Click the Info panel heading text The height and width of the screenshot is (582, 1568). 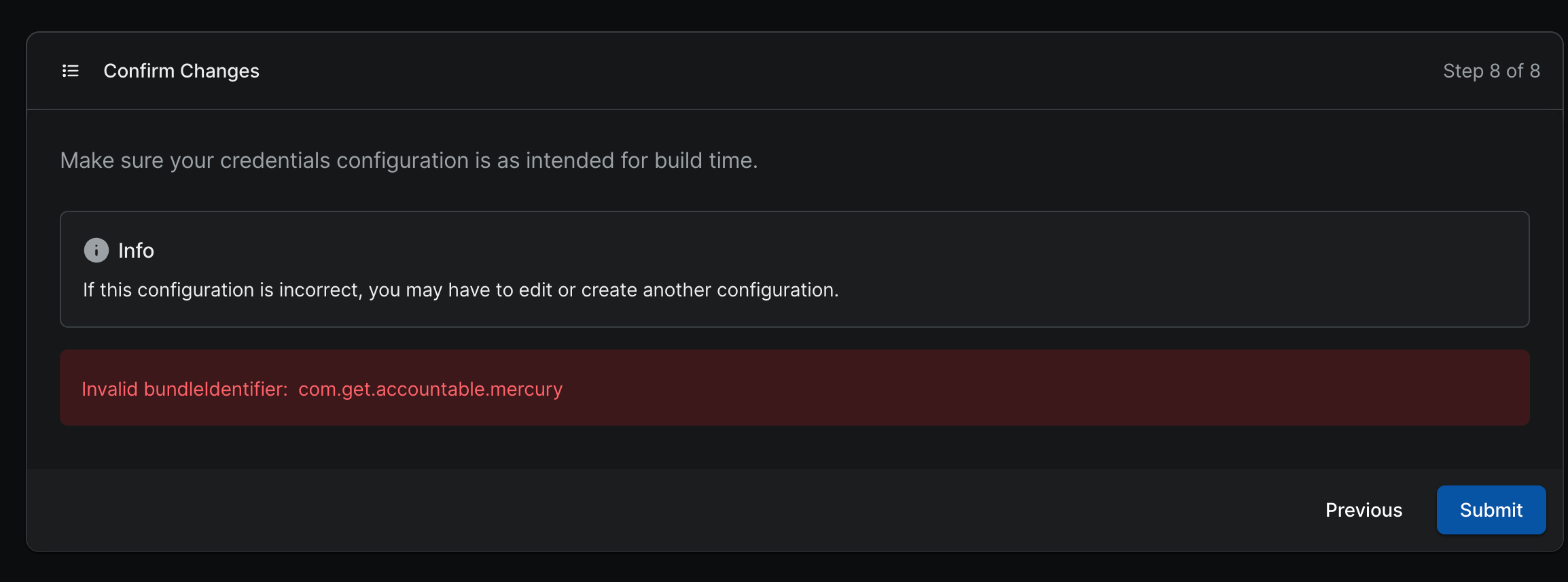(x=136, y=250)
